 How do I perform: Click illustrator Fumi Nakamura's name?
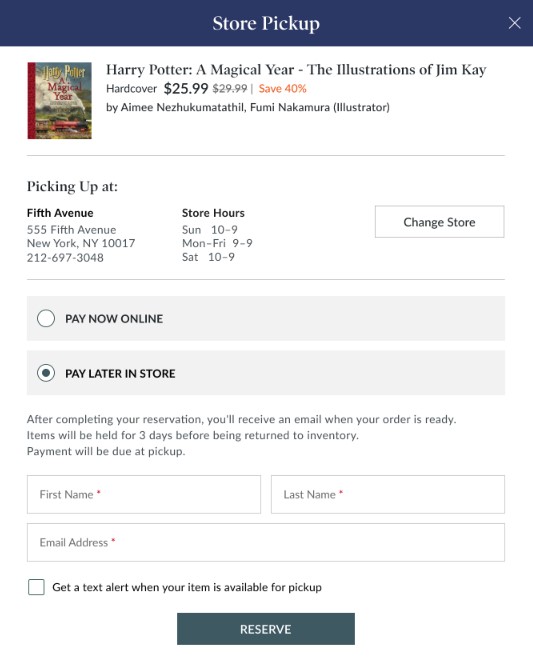(x=290, y=108)
